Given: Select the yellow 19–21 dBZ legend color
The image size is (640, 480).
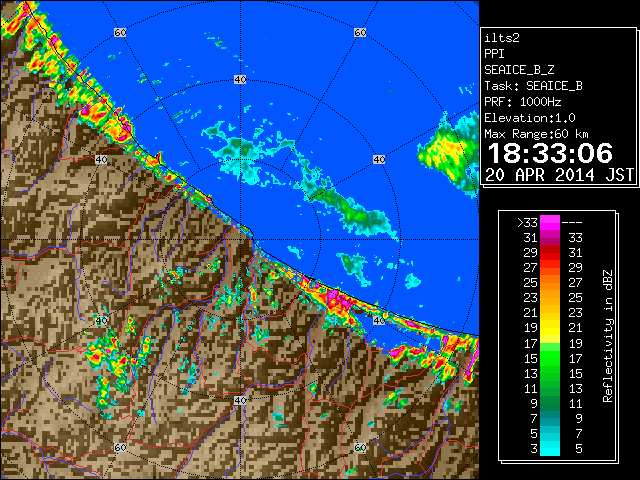Looking at the screenshot, I should [x=550, y=329].
